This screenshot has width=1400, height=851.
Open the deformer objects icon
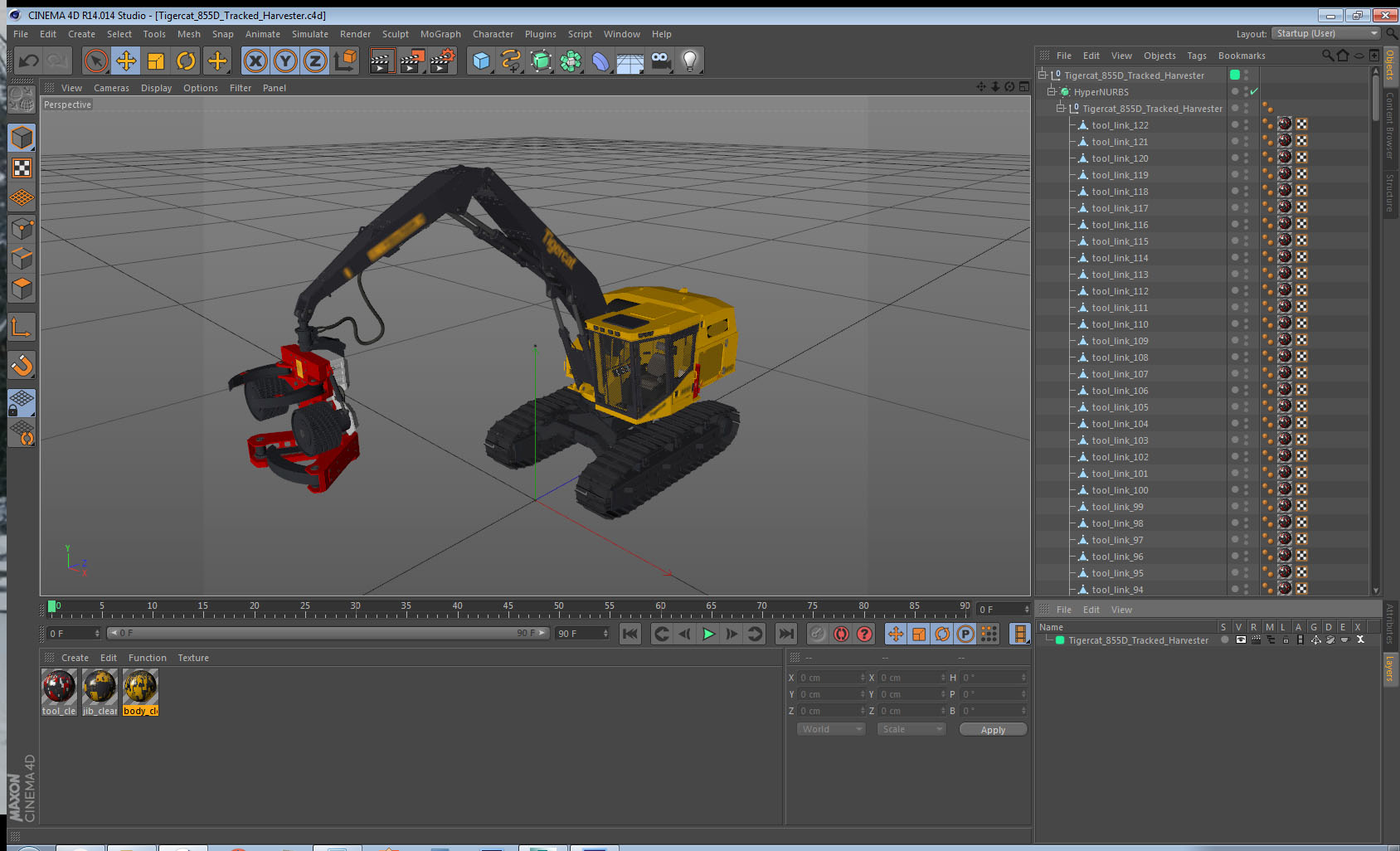coord(600,61)
